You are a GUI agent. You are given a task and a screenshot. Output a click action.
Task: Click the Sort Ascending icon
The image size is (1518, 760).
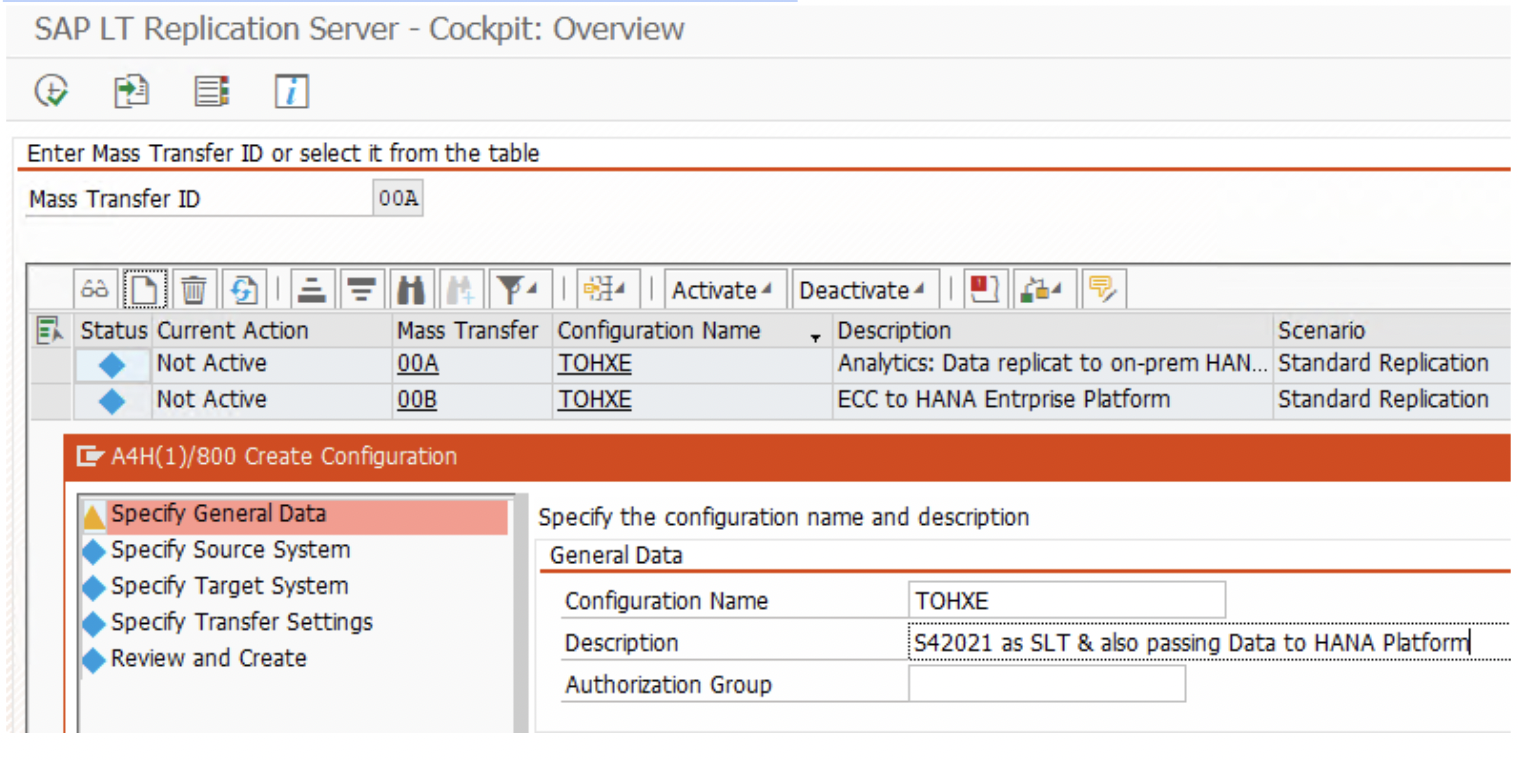tap(313, 290)
